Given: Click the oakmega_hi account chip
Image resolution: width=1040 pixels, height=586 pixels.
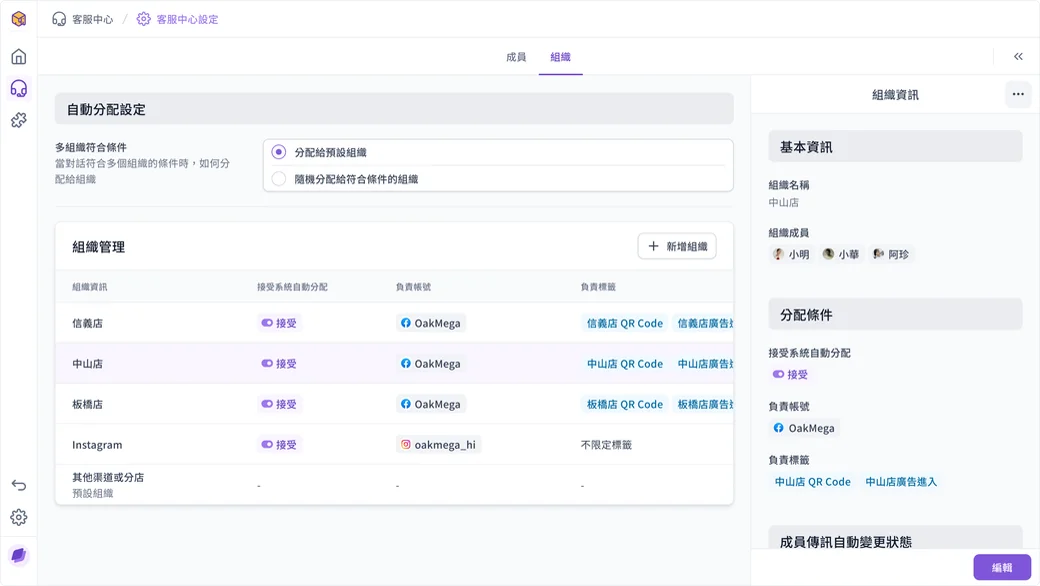Looking at the screenshot, I should click(438, 444).
